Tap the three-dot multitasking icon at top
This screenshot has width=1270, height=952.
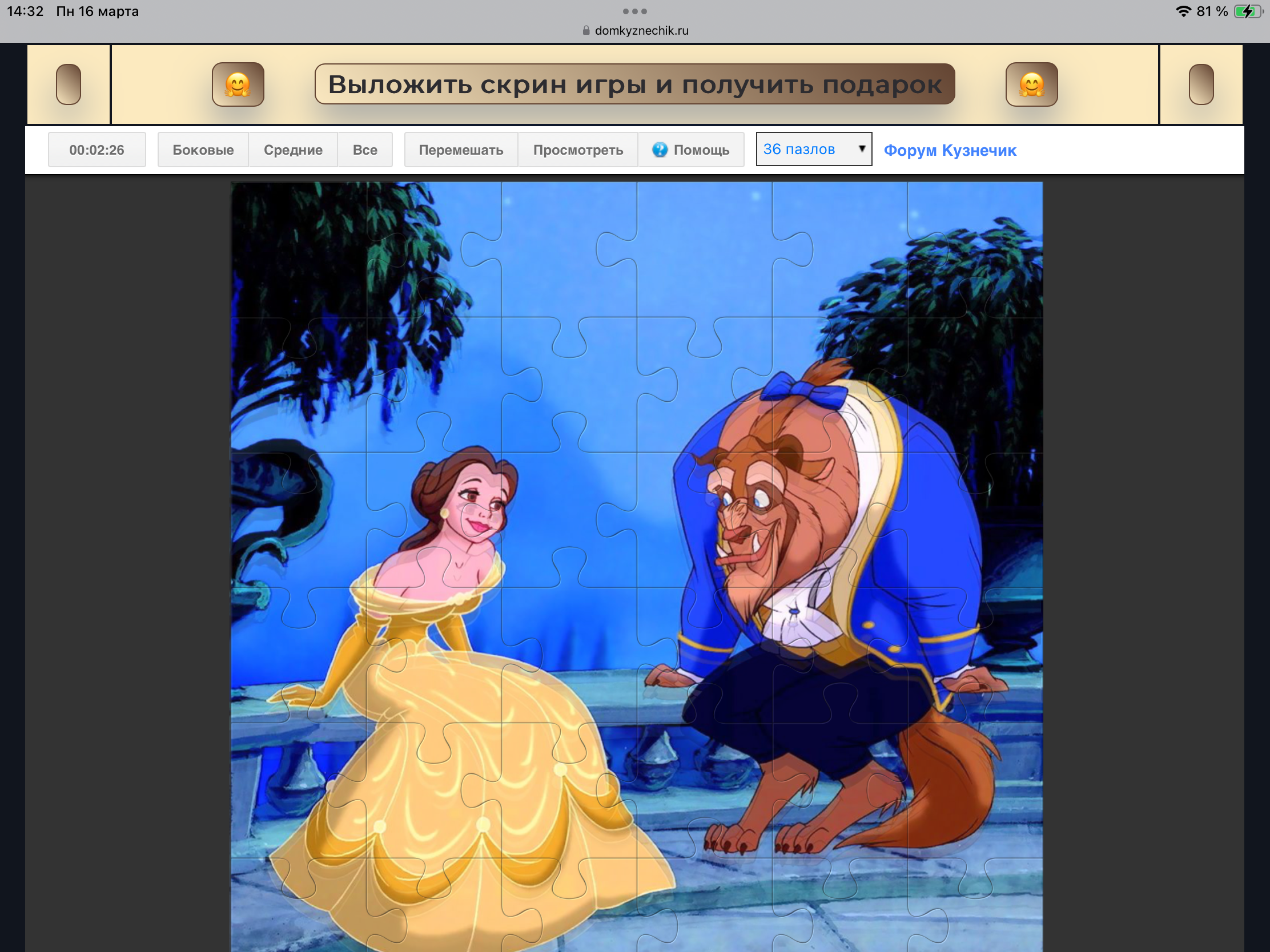634,11
